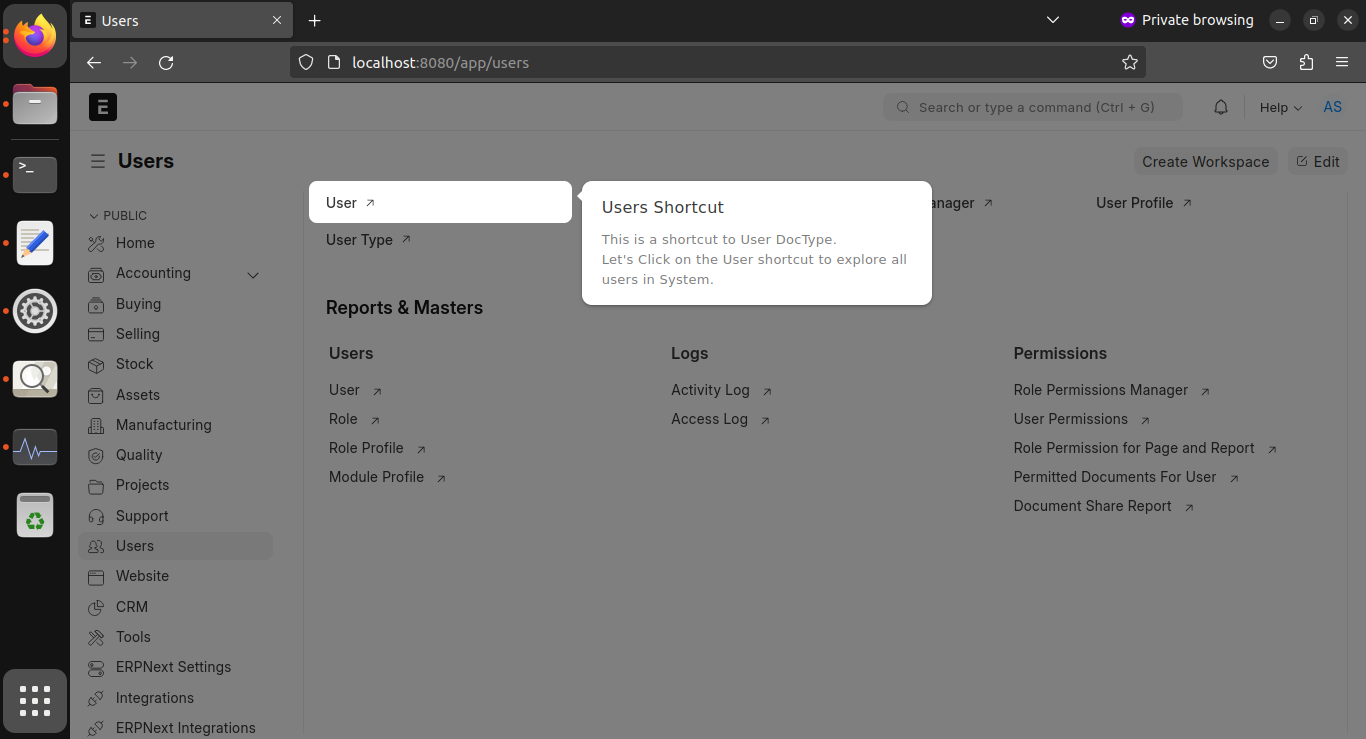Open the highlighted User shortcut
Screen dimensions: 1366x739
(x=342, y=203)
